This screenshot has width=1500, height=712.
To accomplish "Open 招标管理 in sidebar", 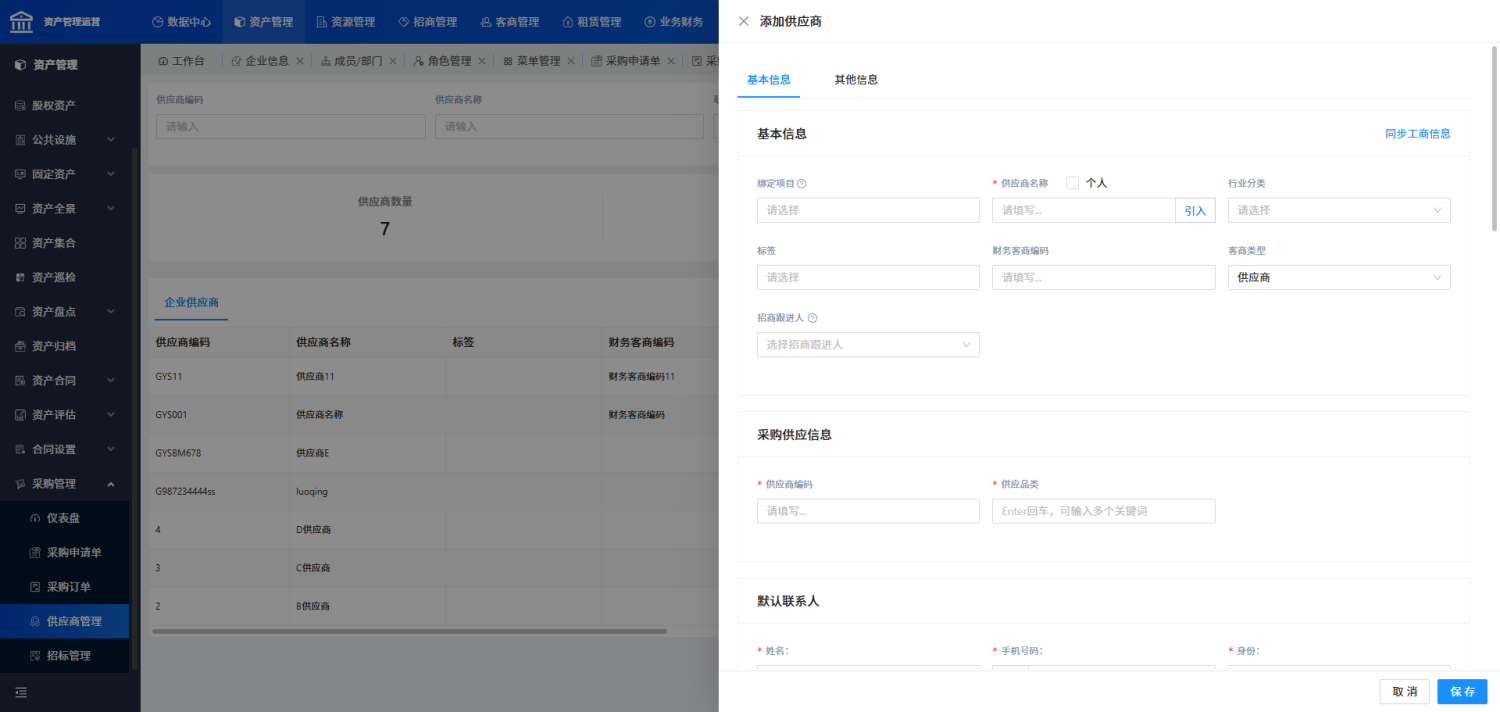I will pyautogui.click(x=65, y=656).
